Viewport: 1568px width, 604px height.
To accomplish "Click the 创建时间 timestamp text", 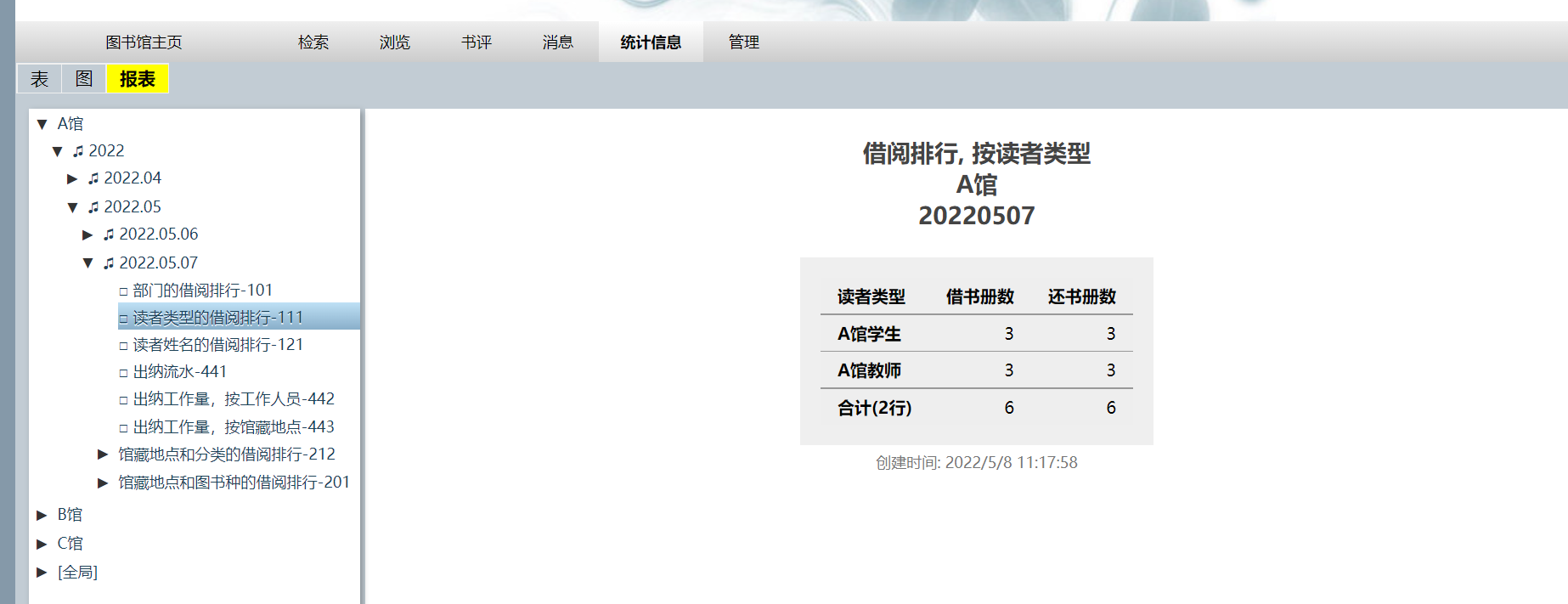I will pos(977,463).
